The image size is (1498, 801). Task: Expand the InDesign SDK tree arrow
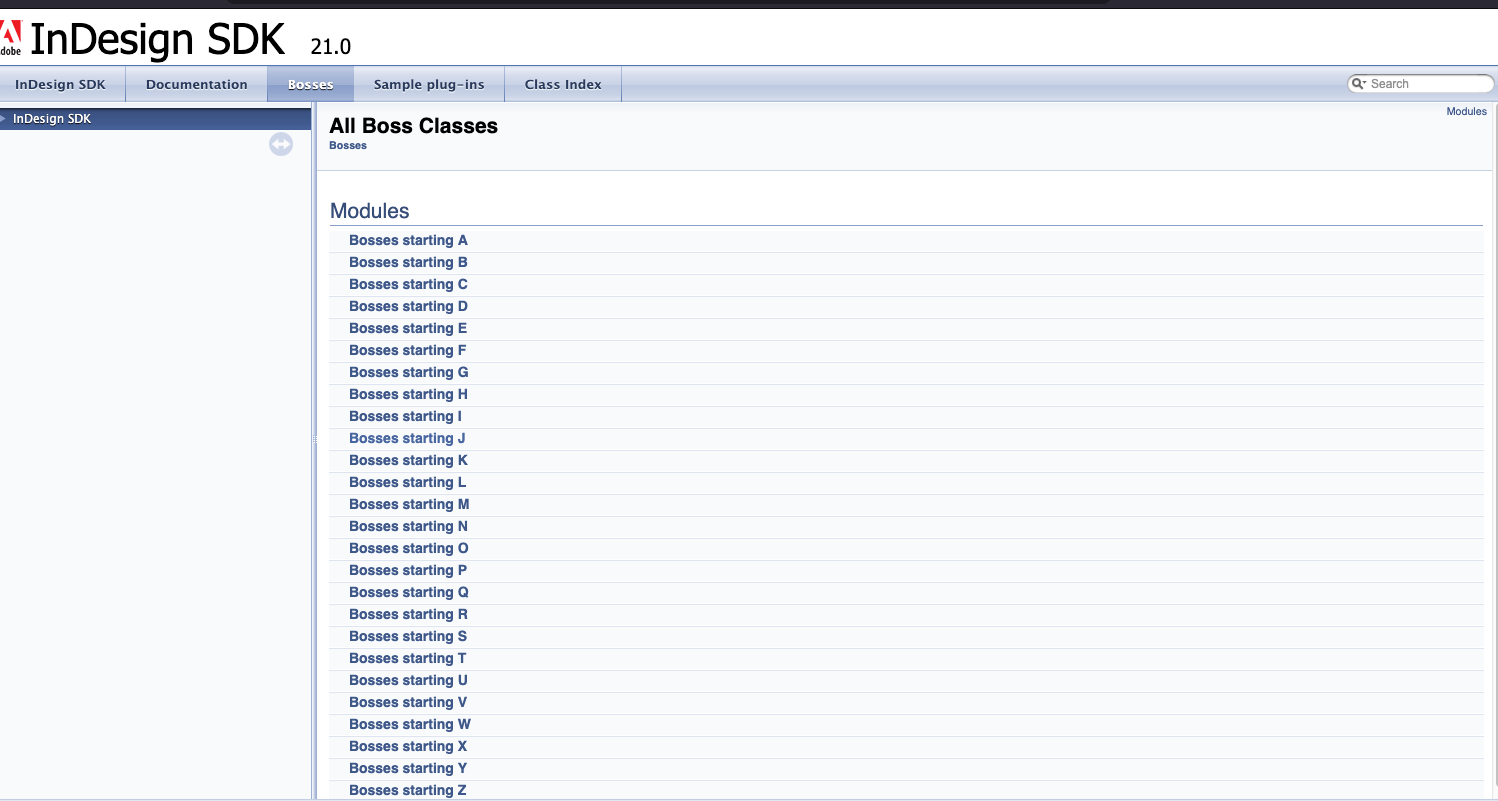pos(4,119)
